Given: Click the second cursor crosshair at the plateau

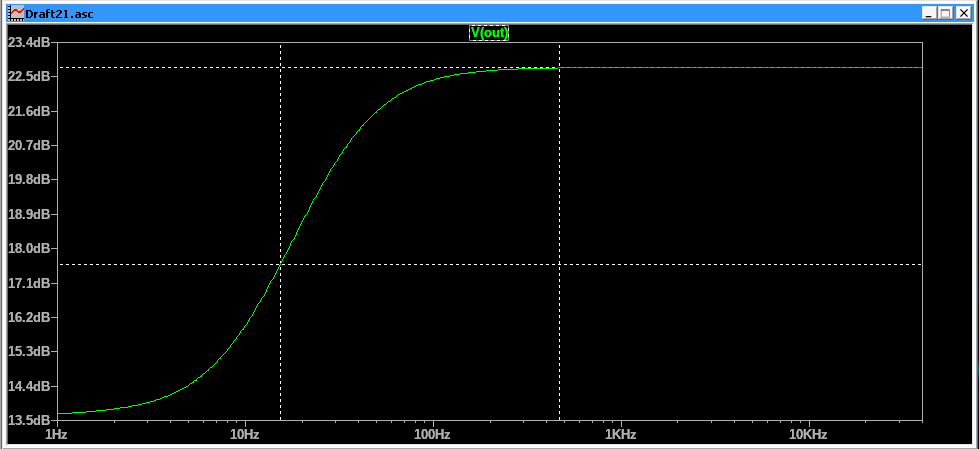Looking at the screenshot, I should pyautogui.click(x=559, y=68).
